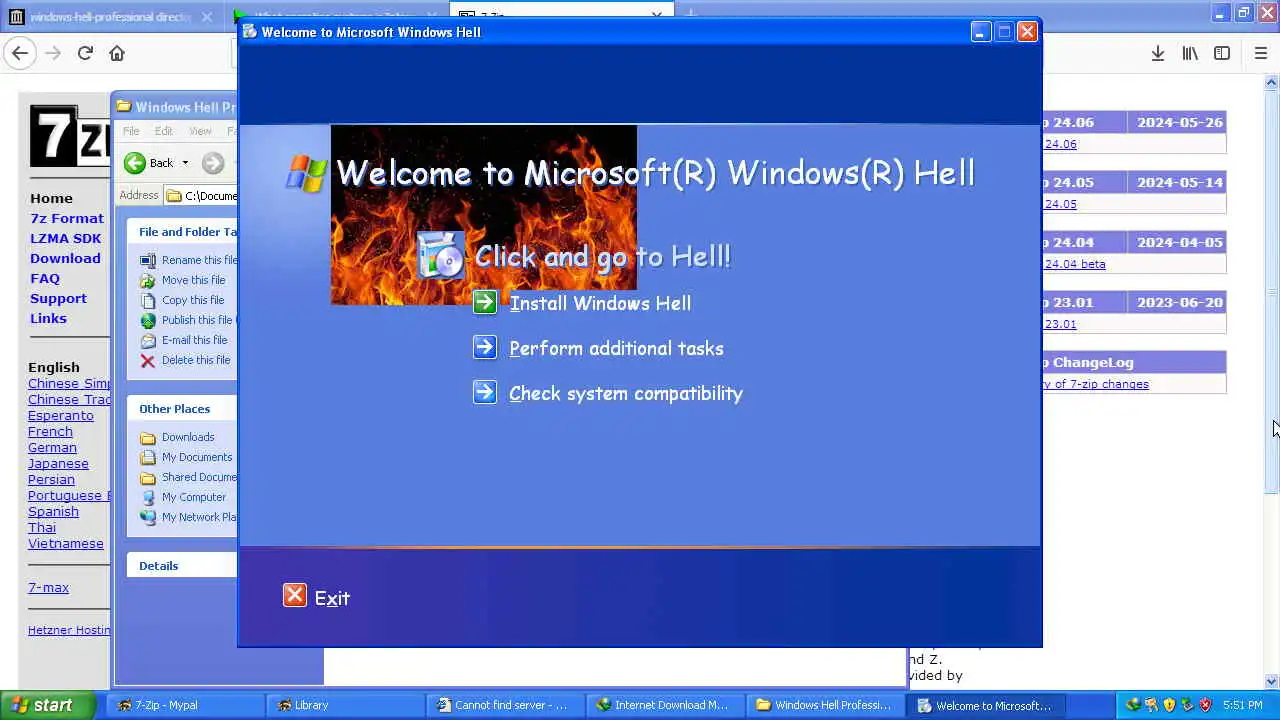The width and height of the screenshot is (1280, 720).
Task: Open the Downloads folder in Other Places
Action: click(x=188, y=437)
